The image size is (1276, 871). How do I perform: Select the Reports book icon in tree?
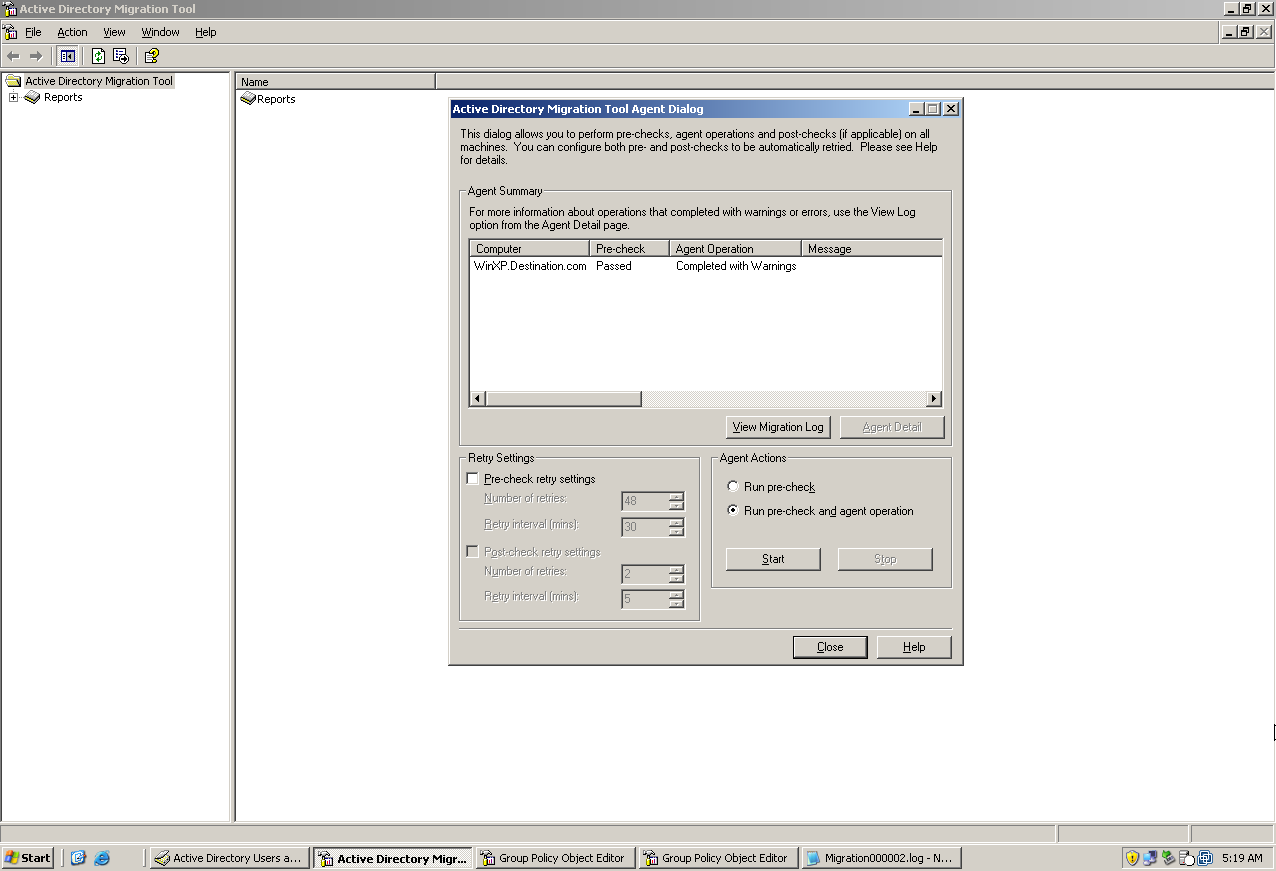click(32, 97)
